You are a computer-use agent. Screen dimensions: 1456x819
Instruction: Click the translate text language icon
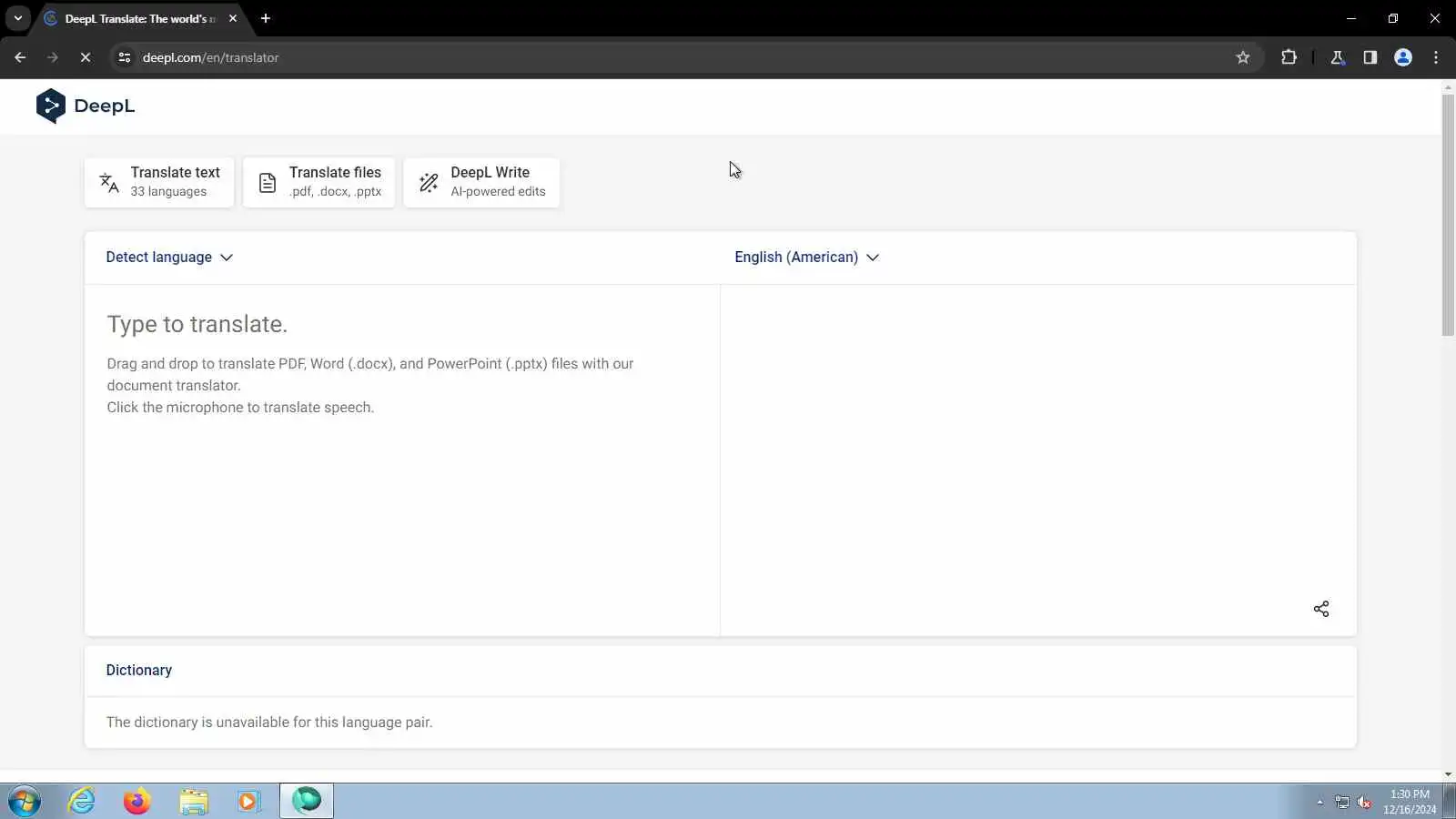(109, 182)
